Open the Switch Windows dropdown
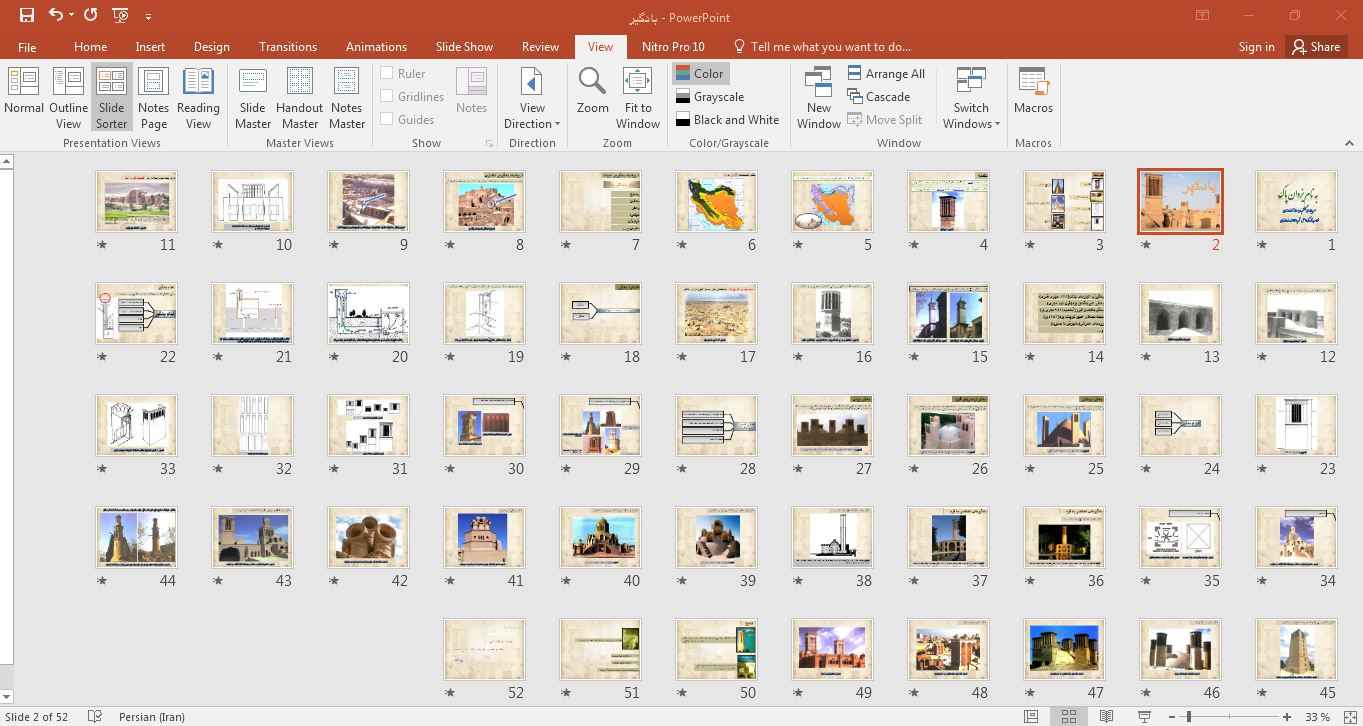The width and height of the screenshot is (1363, 726). click(970, 115)
